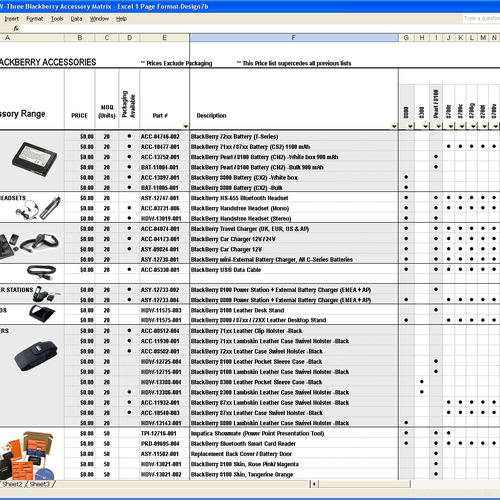Open the filter dropdown in column J
The height and width of the screenshot is (500, 500).
451,126
